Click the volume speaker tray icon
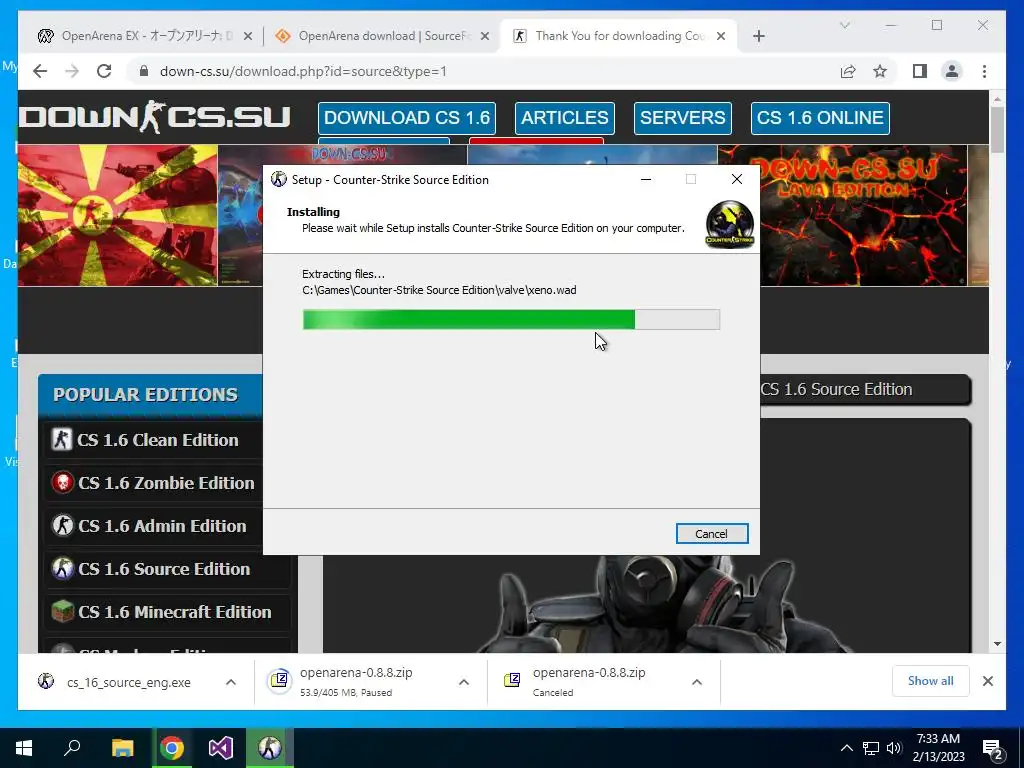 894,748
